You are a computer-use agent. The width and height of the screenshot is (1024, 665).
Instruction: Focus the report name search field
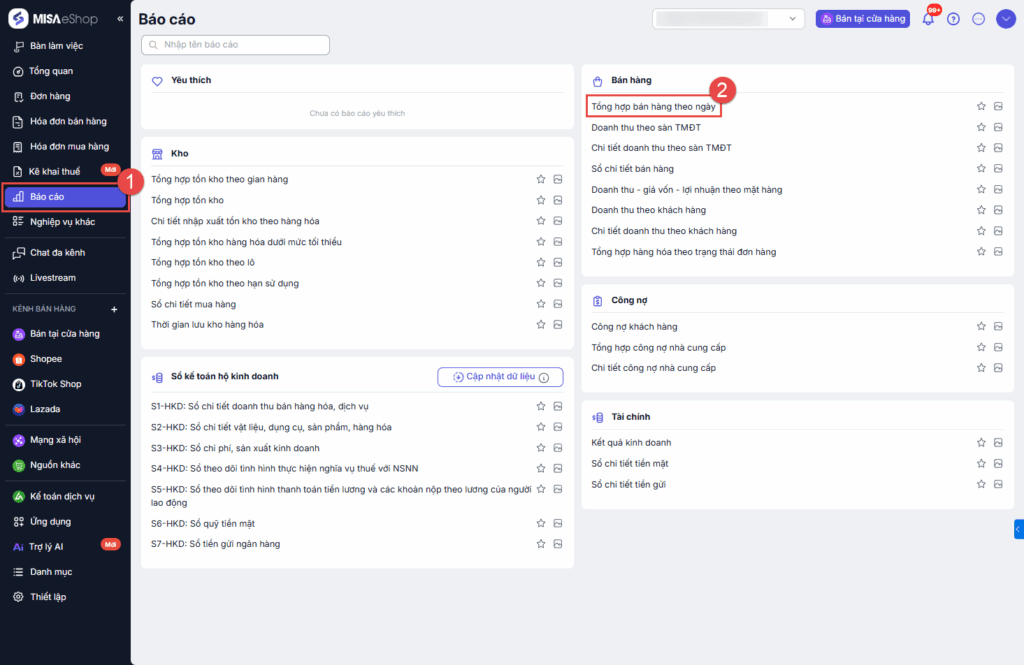[x=236, y=45]
